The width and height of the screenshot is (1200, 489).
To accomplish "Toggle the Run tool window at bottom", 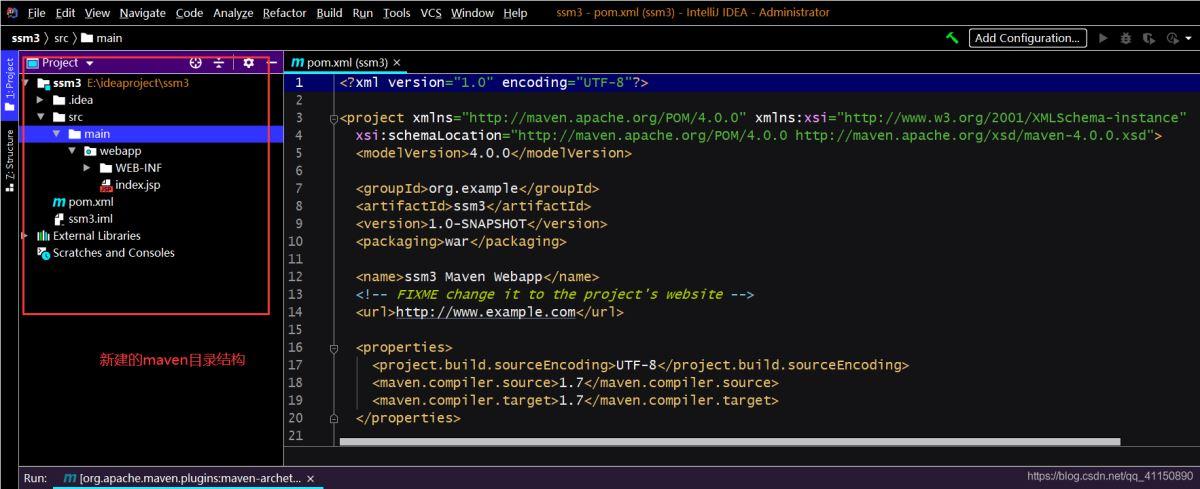I will pyautogui.click(x=35, y=479).
